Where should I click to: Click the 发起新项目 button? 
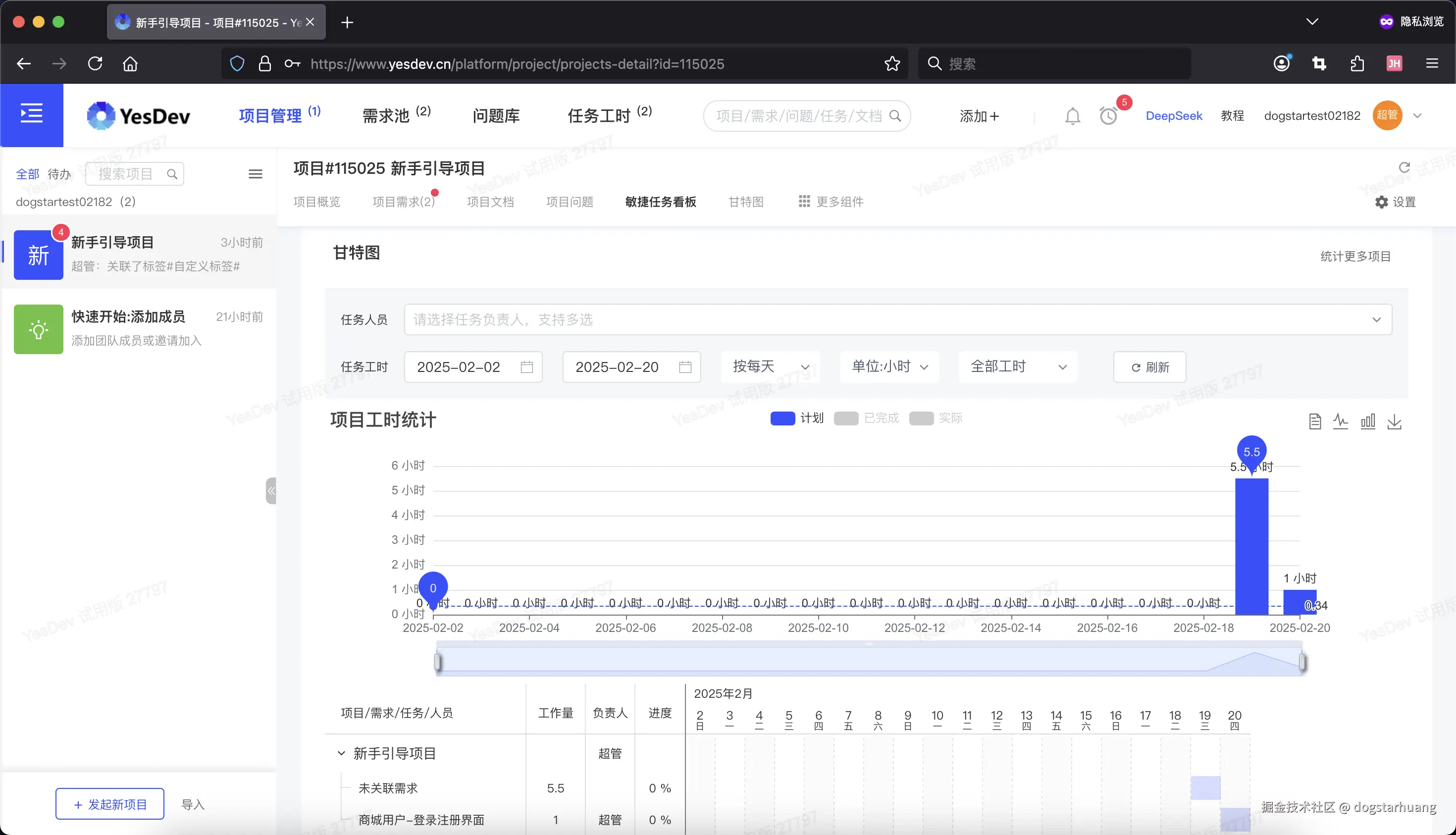[109, 804]
